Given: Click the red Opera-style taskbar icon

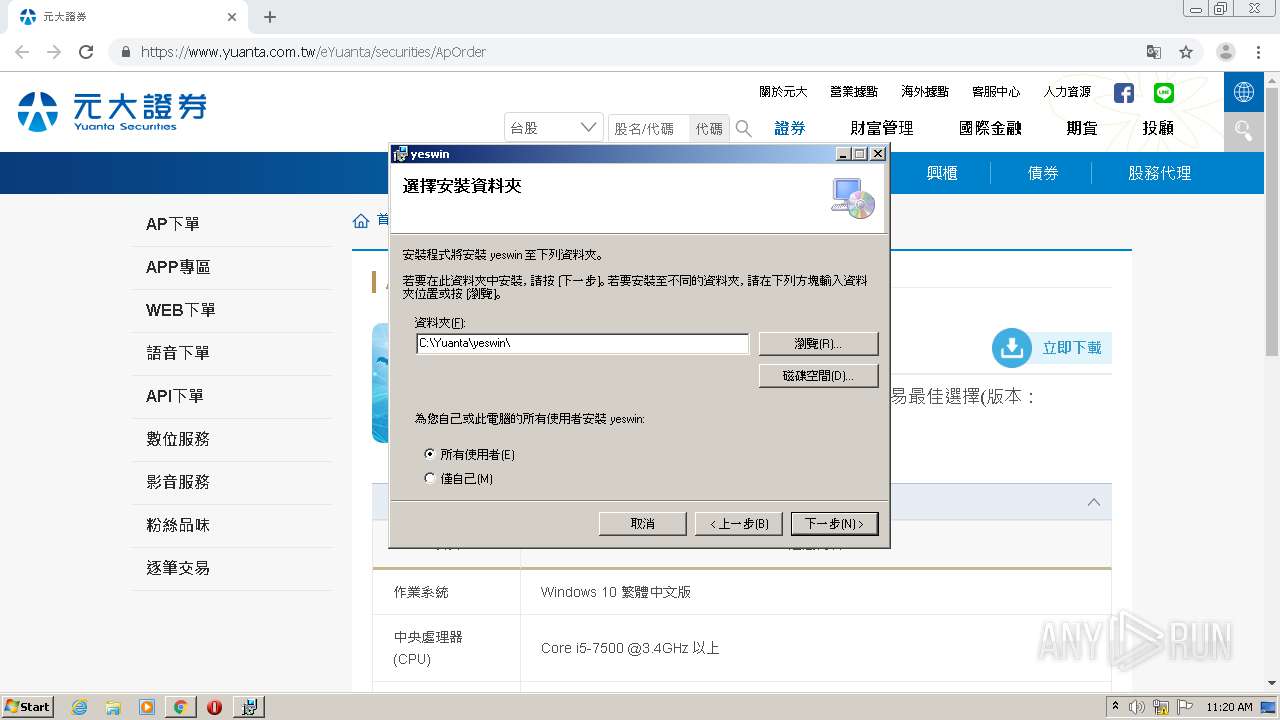Looking at the screenshot, I should coord(214,707).
